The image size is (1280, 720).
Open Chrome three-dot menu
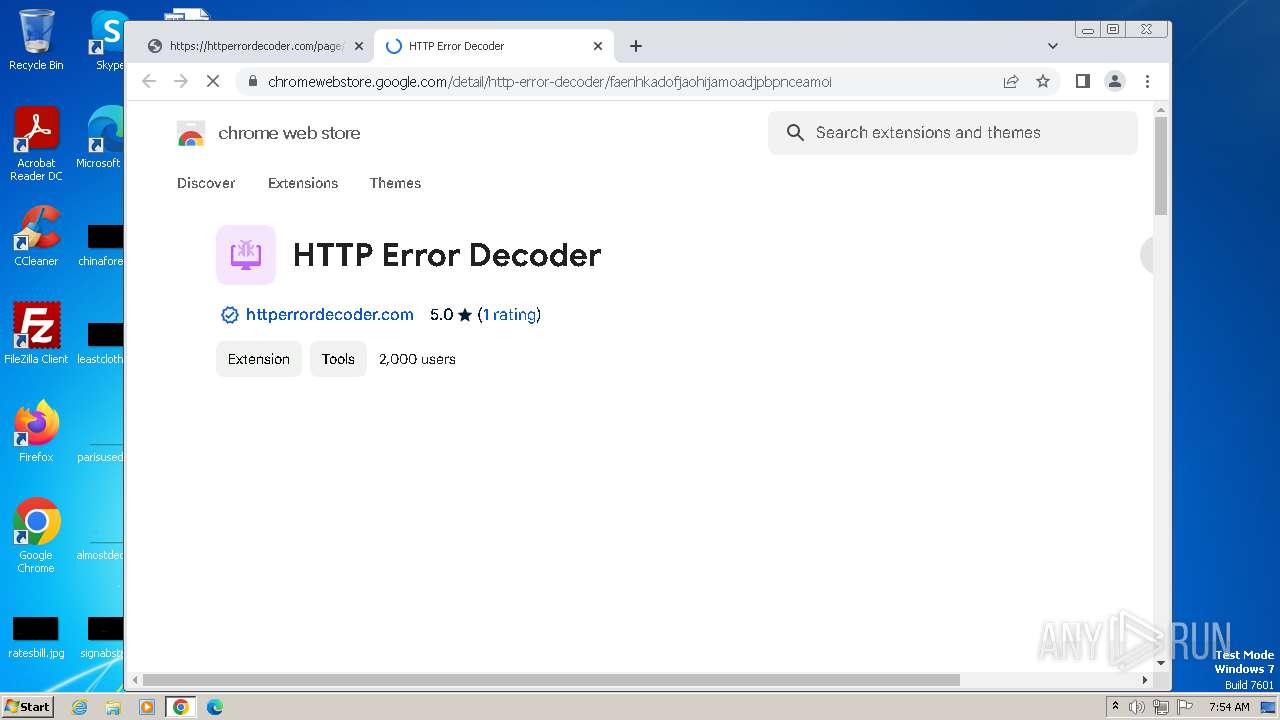tap(1147, 82)
